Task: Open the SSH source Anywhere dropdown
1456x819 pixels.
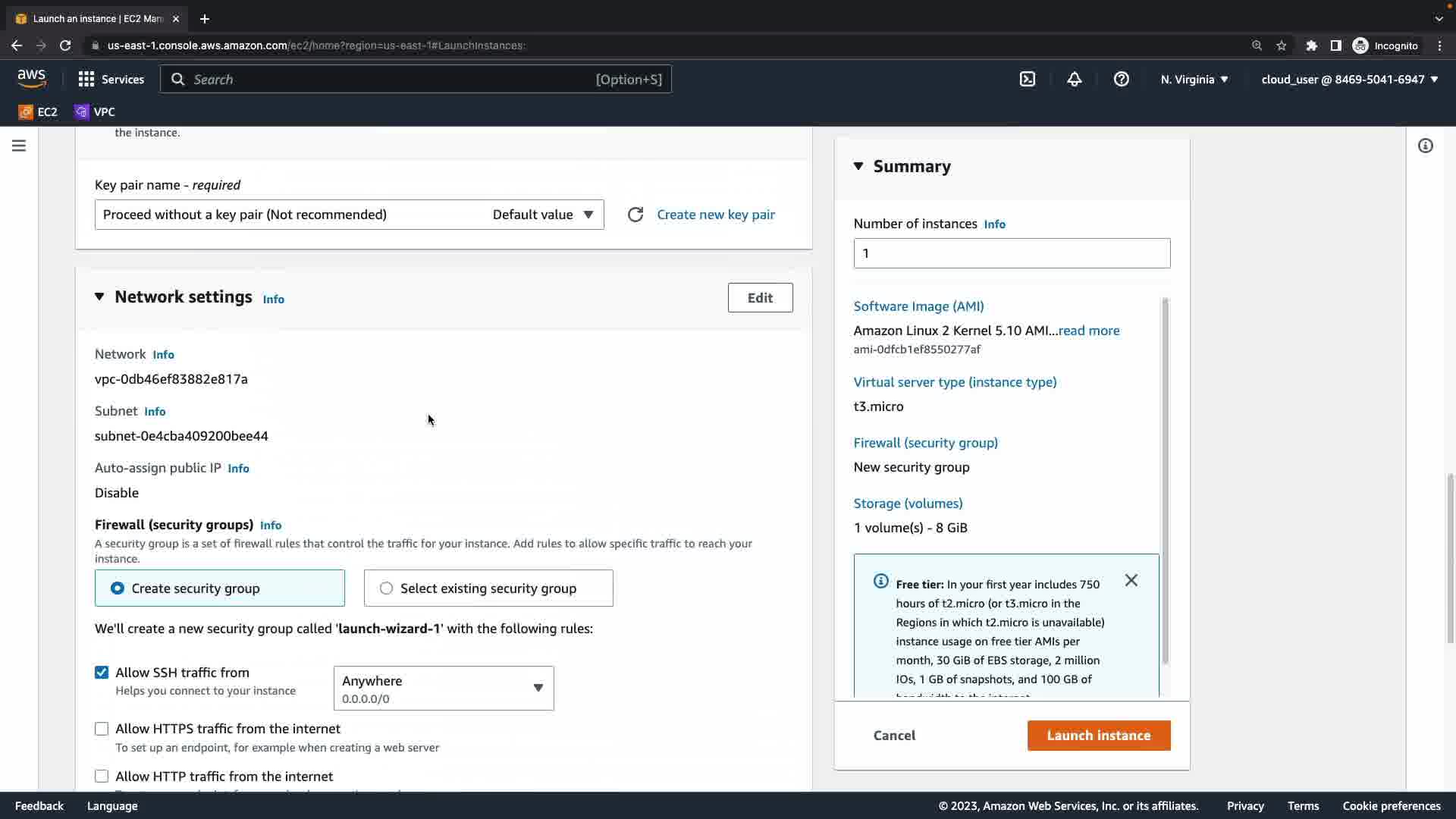Action: pos(444,689)
